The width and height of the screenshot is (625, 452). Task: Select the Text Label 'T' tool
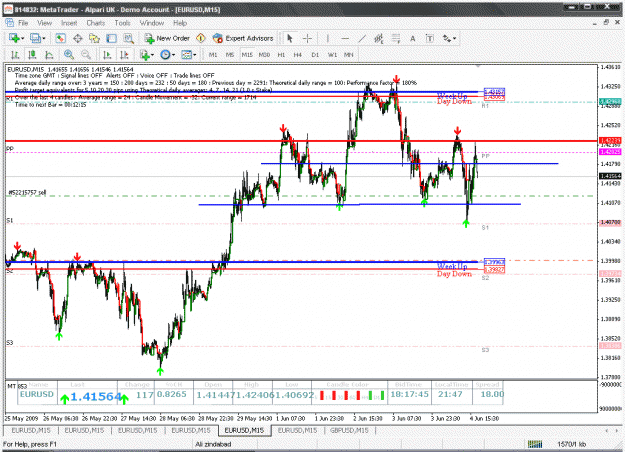[430, 38]
